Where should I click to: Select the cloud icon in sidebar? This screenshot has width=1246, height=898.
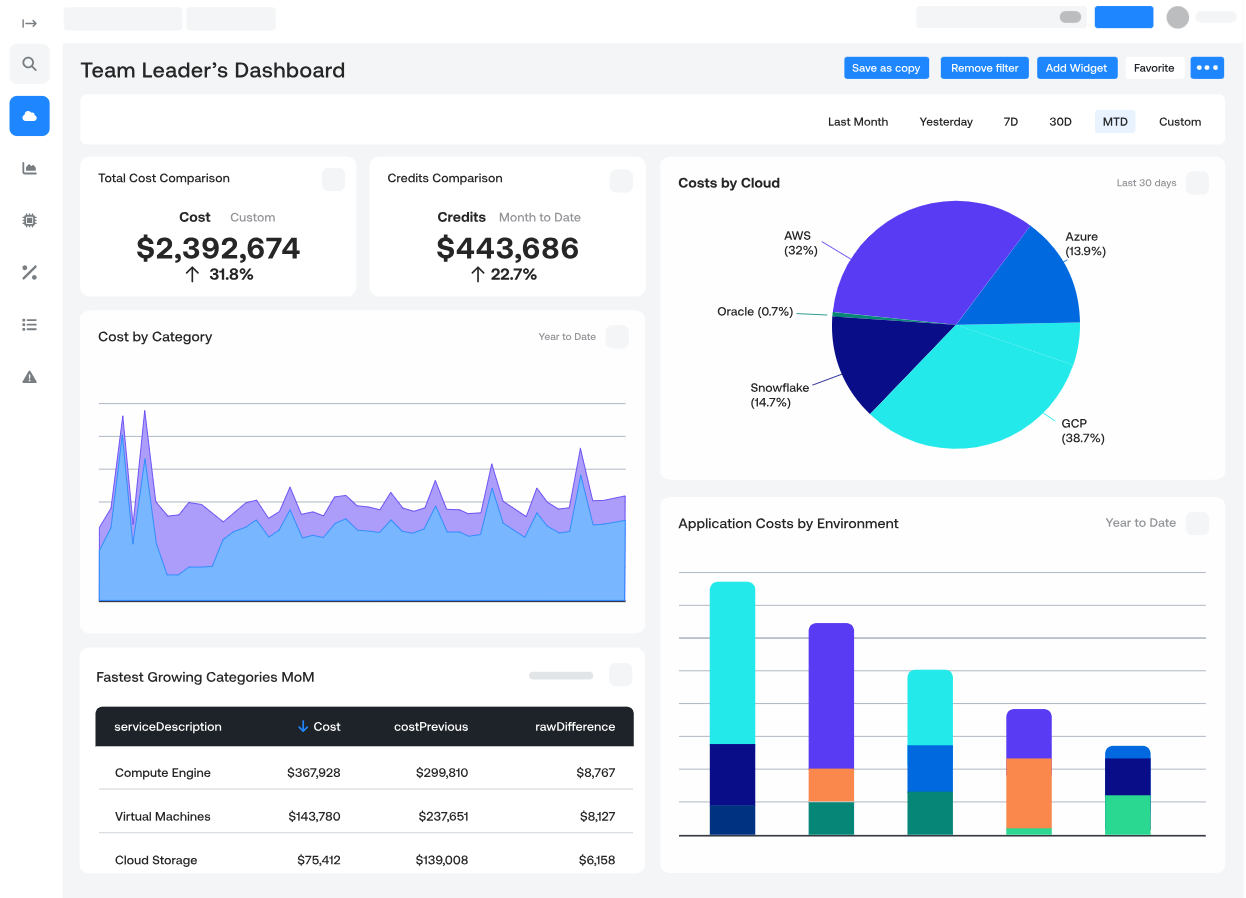(x=29, y=116)
